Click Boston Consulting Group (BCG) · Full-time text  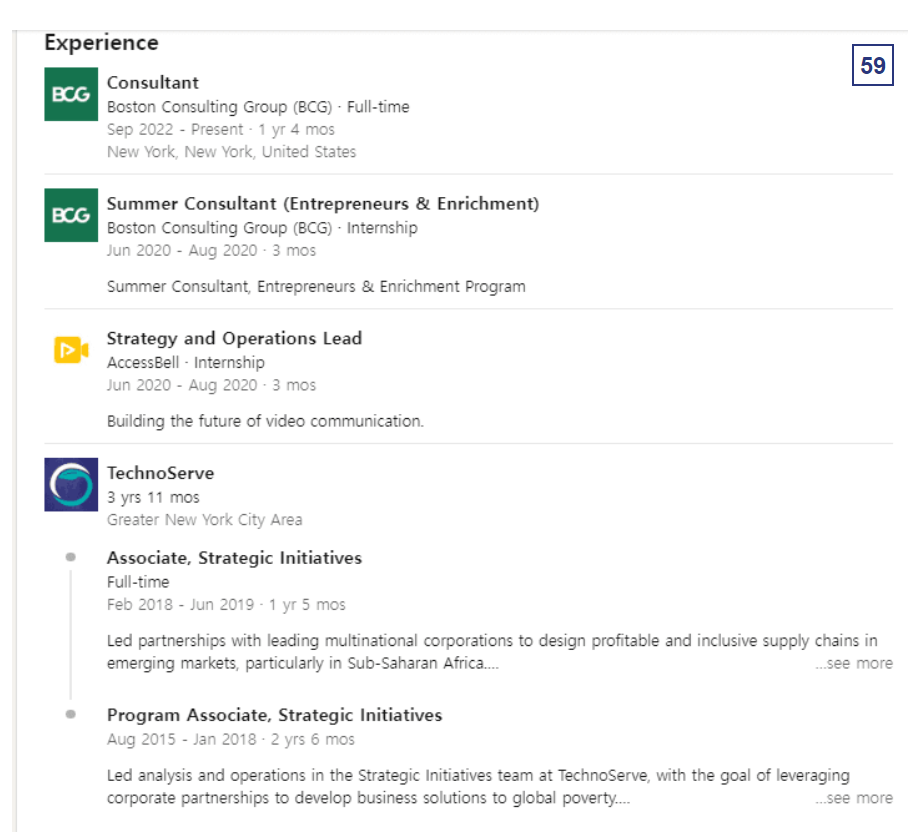[x=258, y=107]
